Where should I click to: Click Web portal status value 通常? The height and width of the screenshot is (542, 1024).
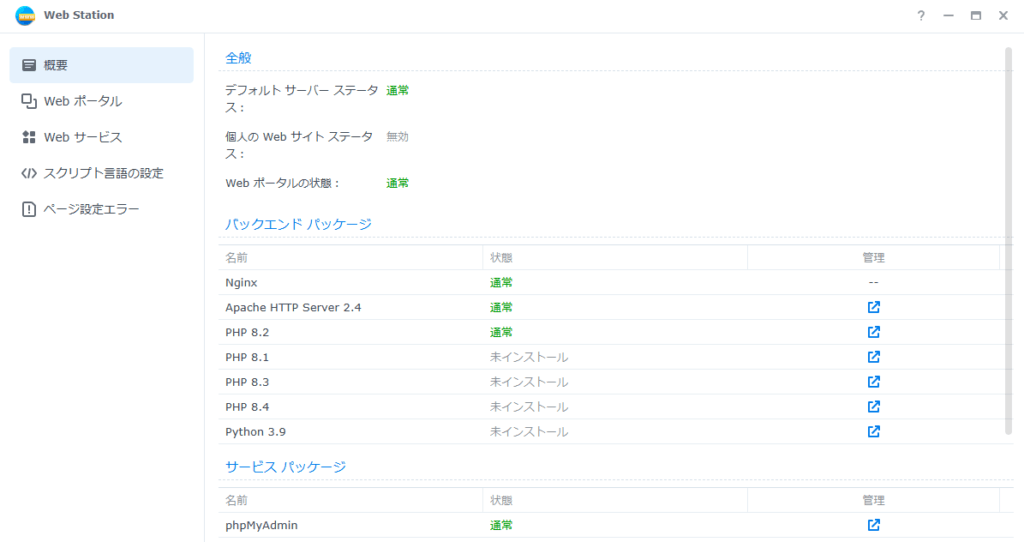[x=398, y=183]
